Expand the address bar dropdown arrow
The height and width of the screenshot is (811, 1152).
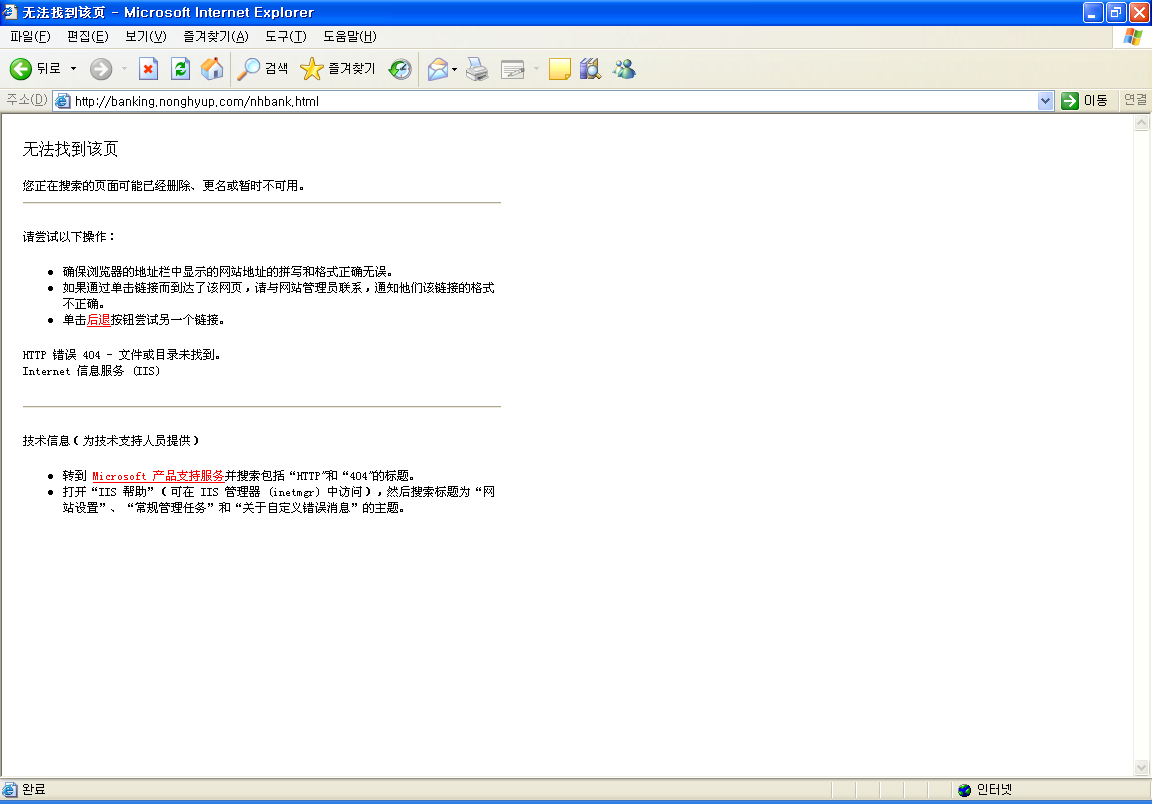[x=1045, y=101]
